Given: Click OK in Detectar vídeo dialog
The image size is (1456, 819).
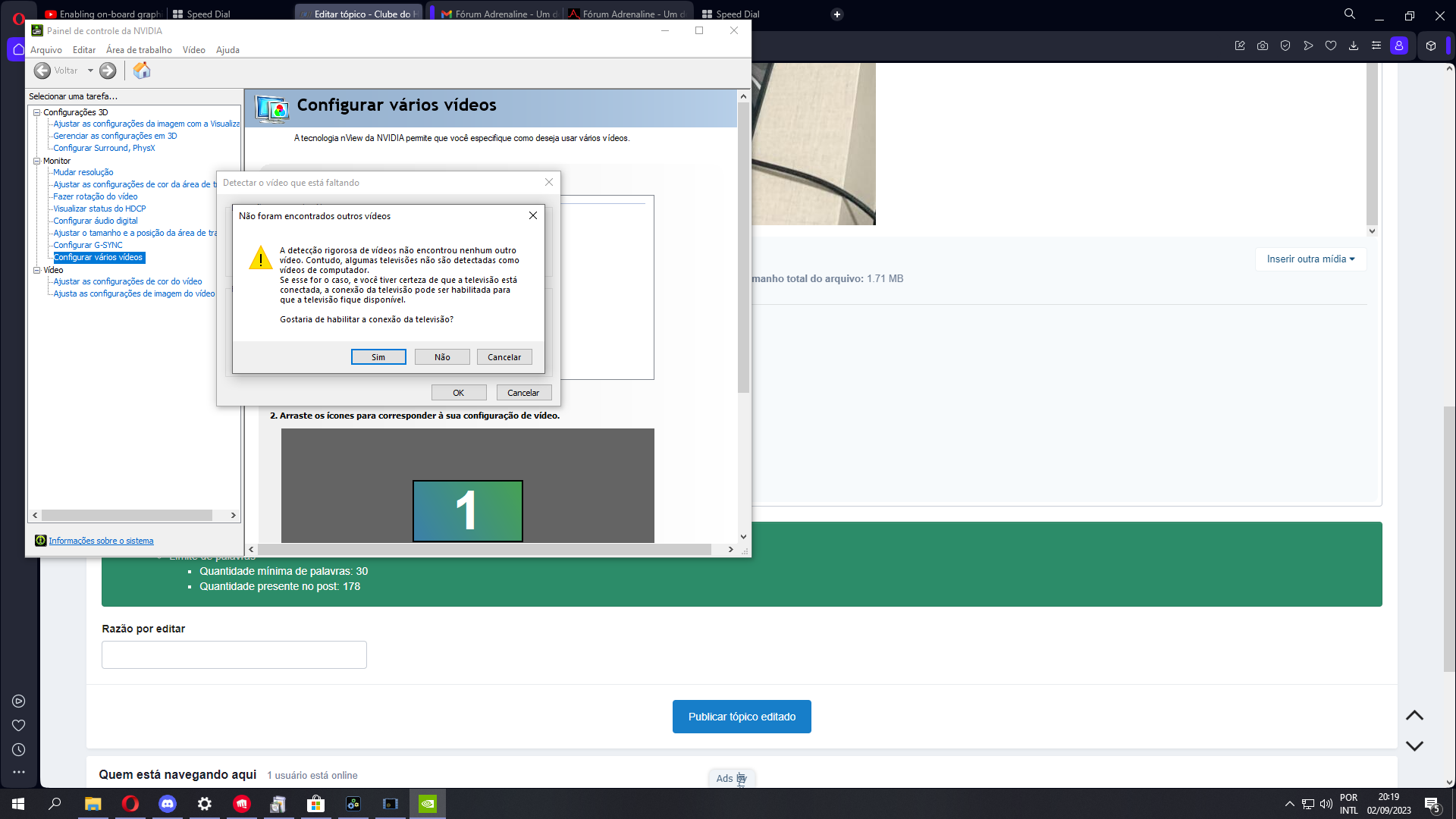Looking at the screenshot, I should click(459, 393).
